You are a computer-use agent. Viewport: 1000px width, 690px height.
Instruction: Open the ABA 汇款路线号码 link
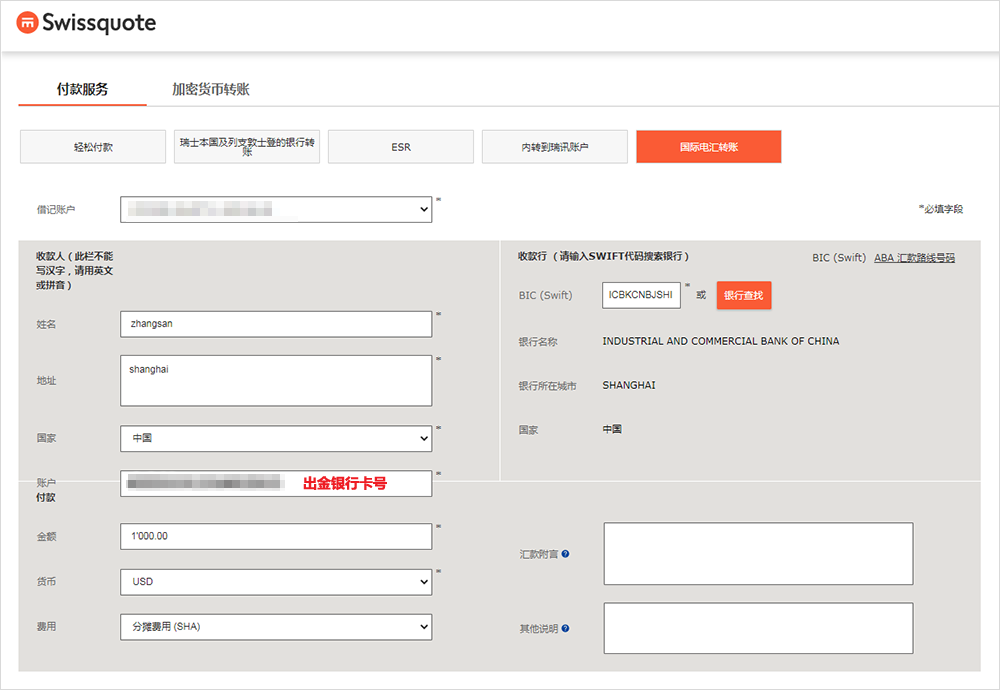[x=914, y=258]
